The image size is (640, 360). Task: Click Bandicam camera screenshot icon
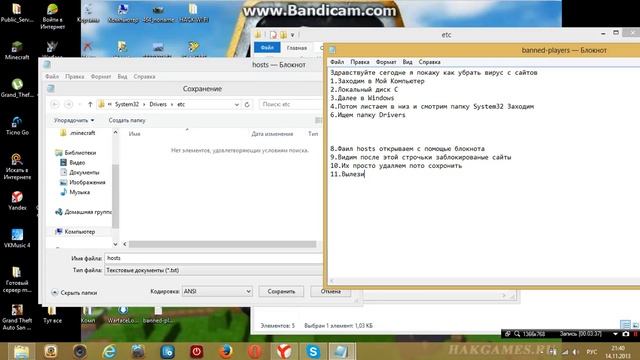[625, 334]
